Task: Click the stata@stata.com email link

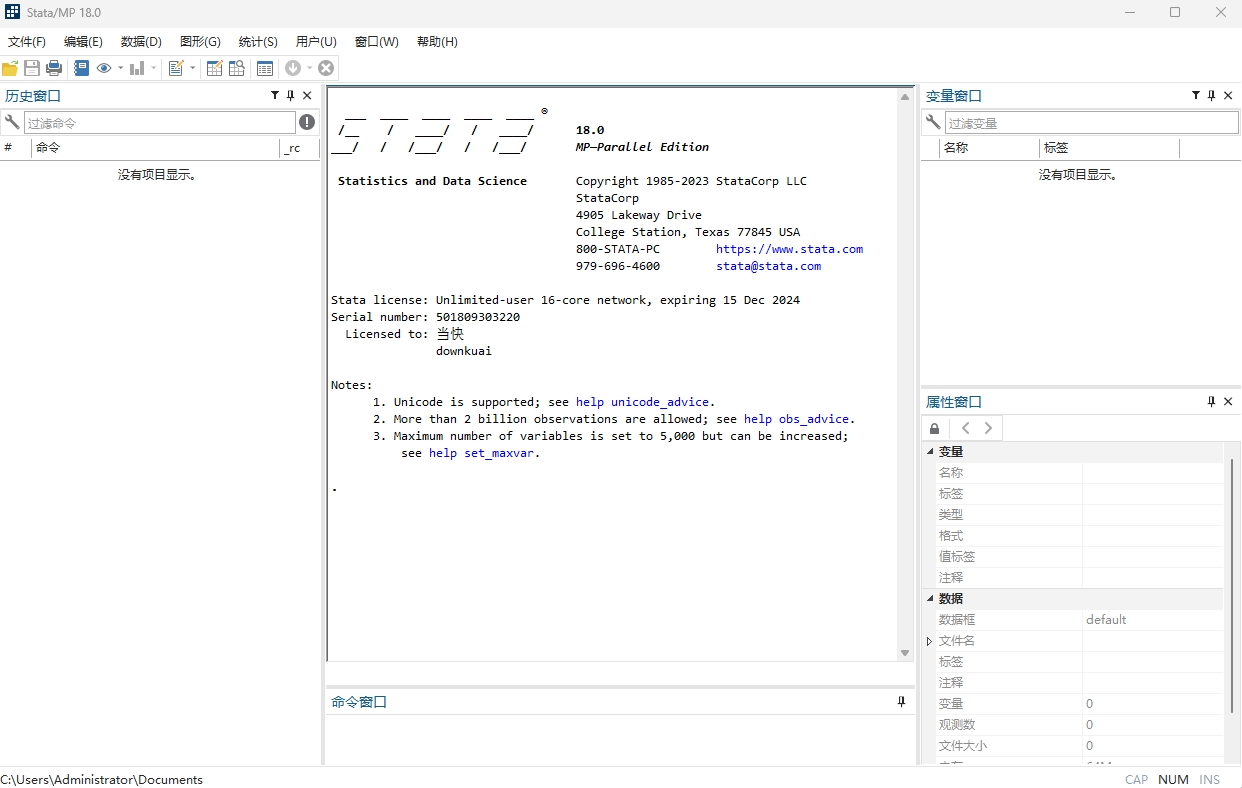Action: [x=768, y=266]
